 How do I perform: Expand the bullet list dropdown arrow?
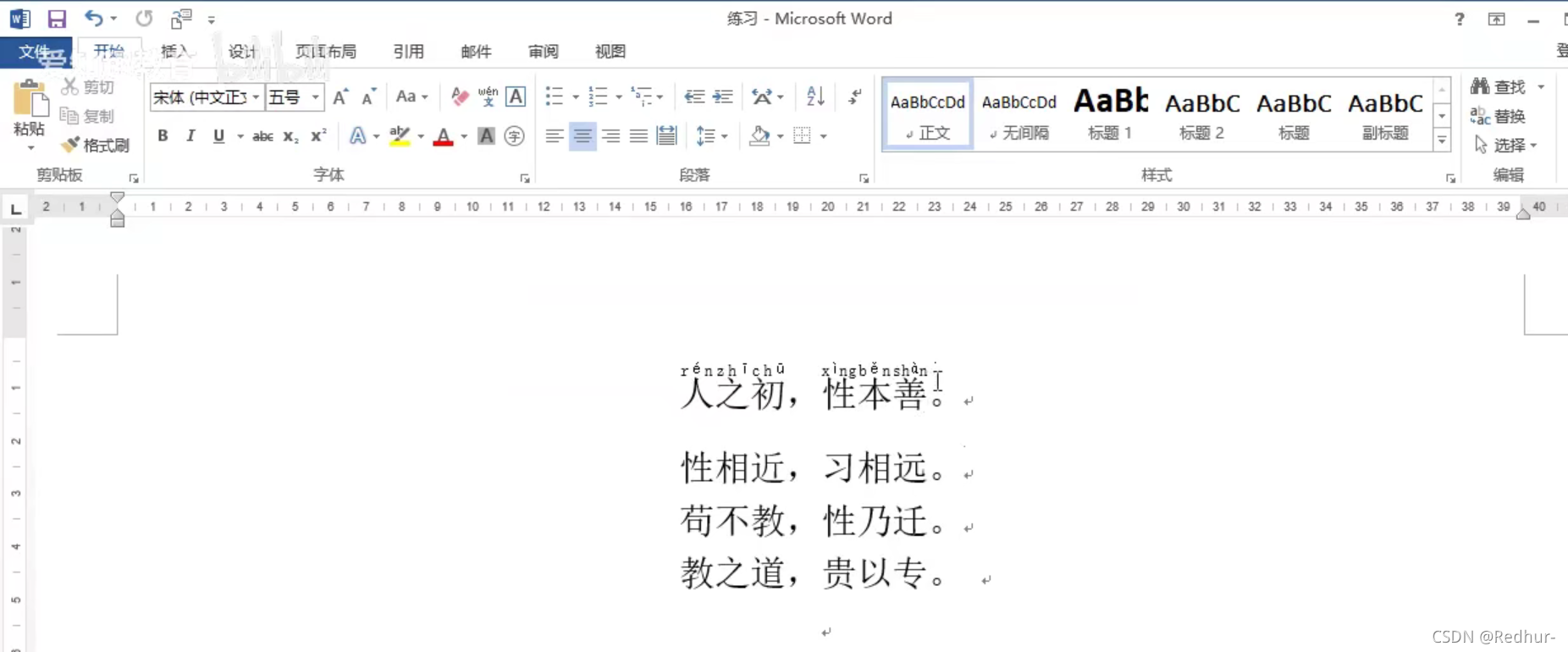point(576,97)
